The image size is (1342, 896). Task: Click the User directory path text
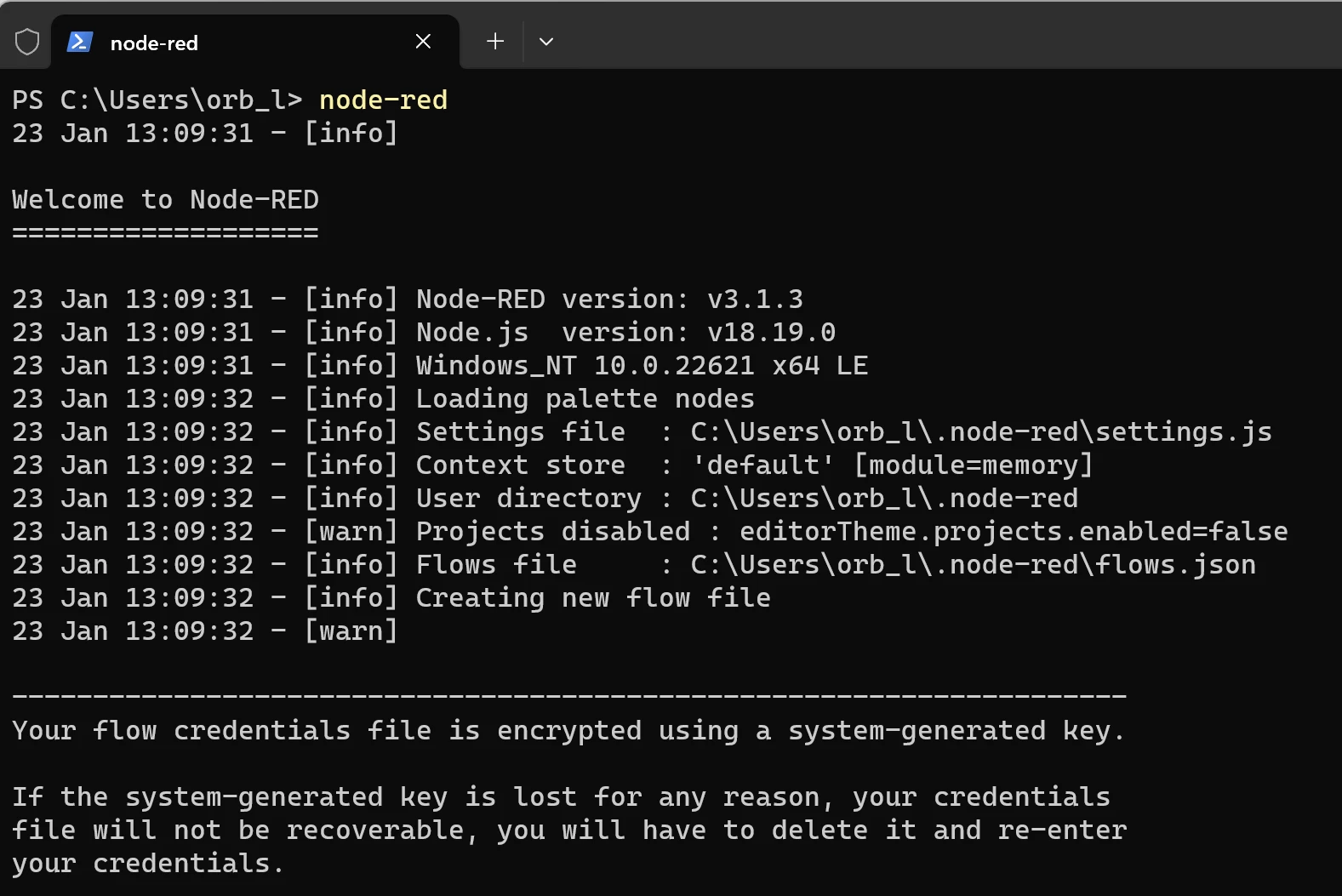click(x=883, y=499)
